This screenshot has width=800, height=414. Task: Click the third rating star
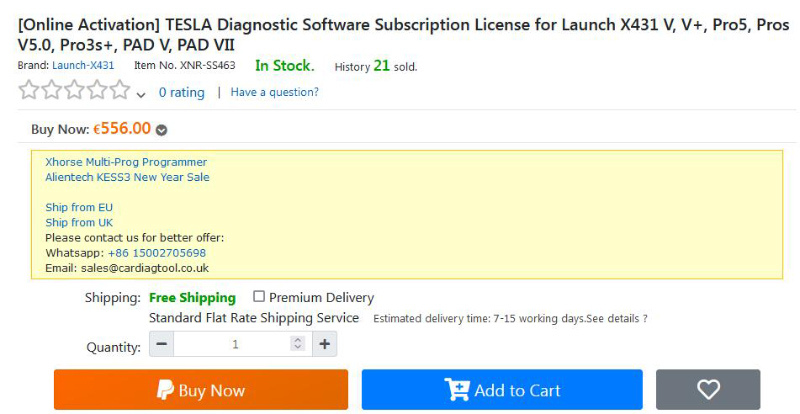tap(74, 90)
